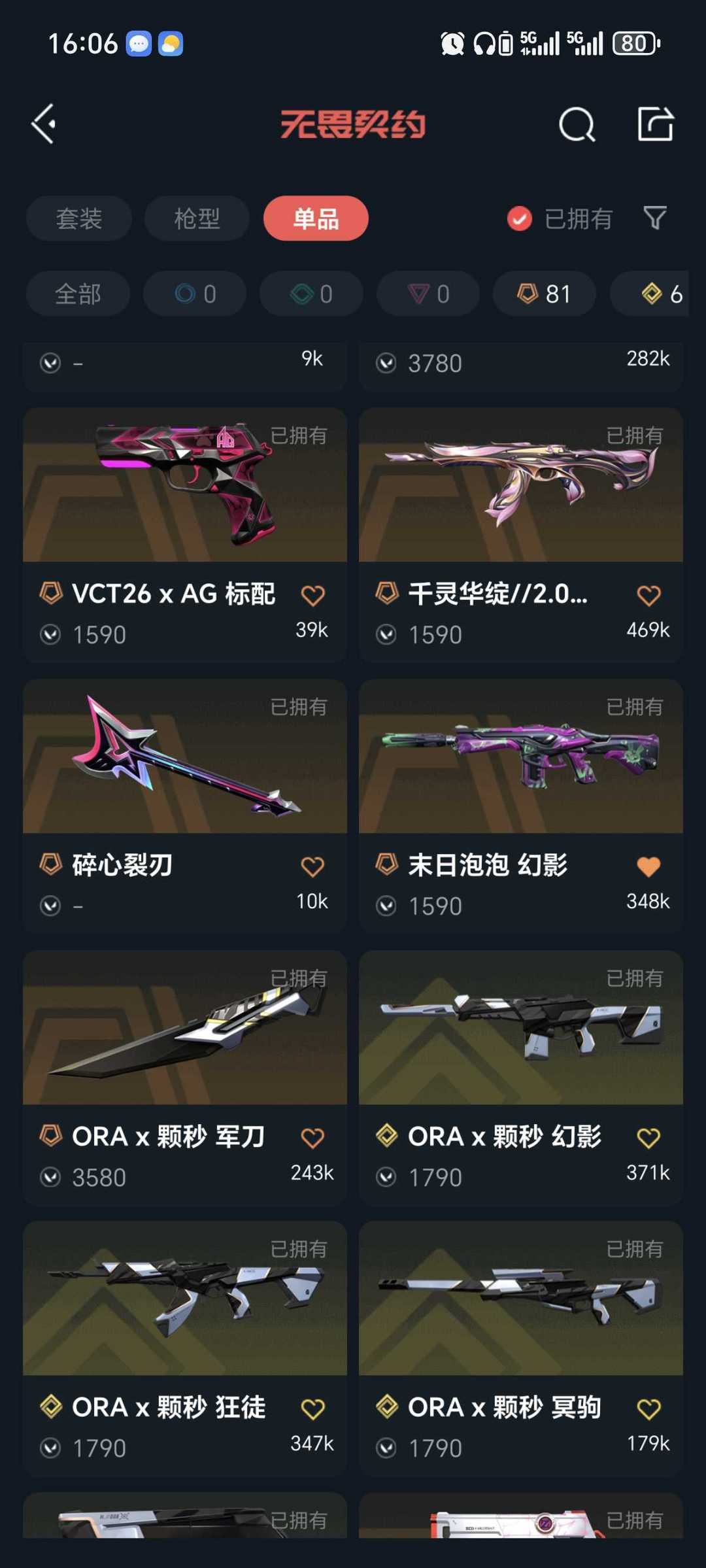Filter by orange tier with 81 items
This screenshot has width=706, height=1568.
tap(545, 294)
